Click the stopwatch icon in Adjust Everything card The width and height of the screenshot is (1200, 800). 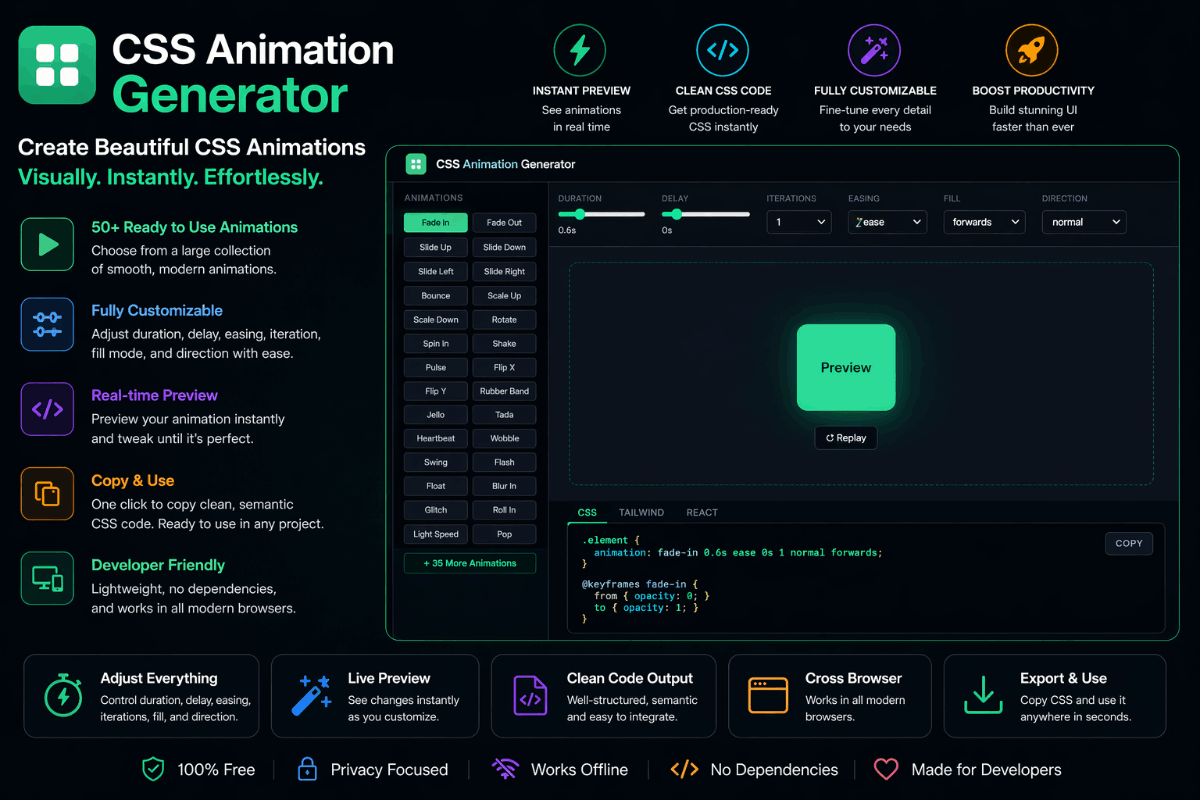point(63,696)
